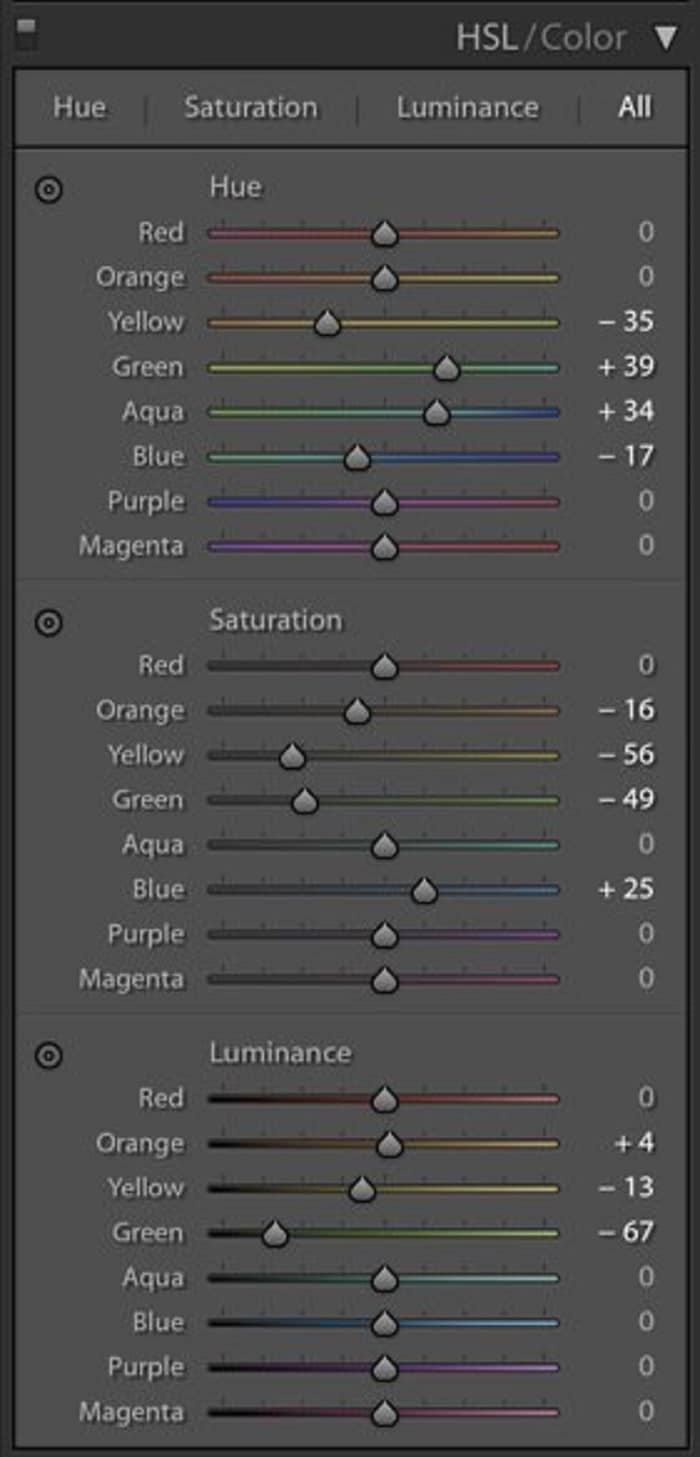700x1457 pixels.
Task: Click the Green hue slider handle
Action: coord(447,368)
